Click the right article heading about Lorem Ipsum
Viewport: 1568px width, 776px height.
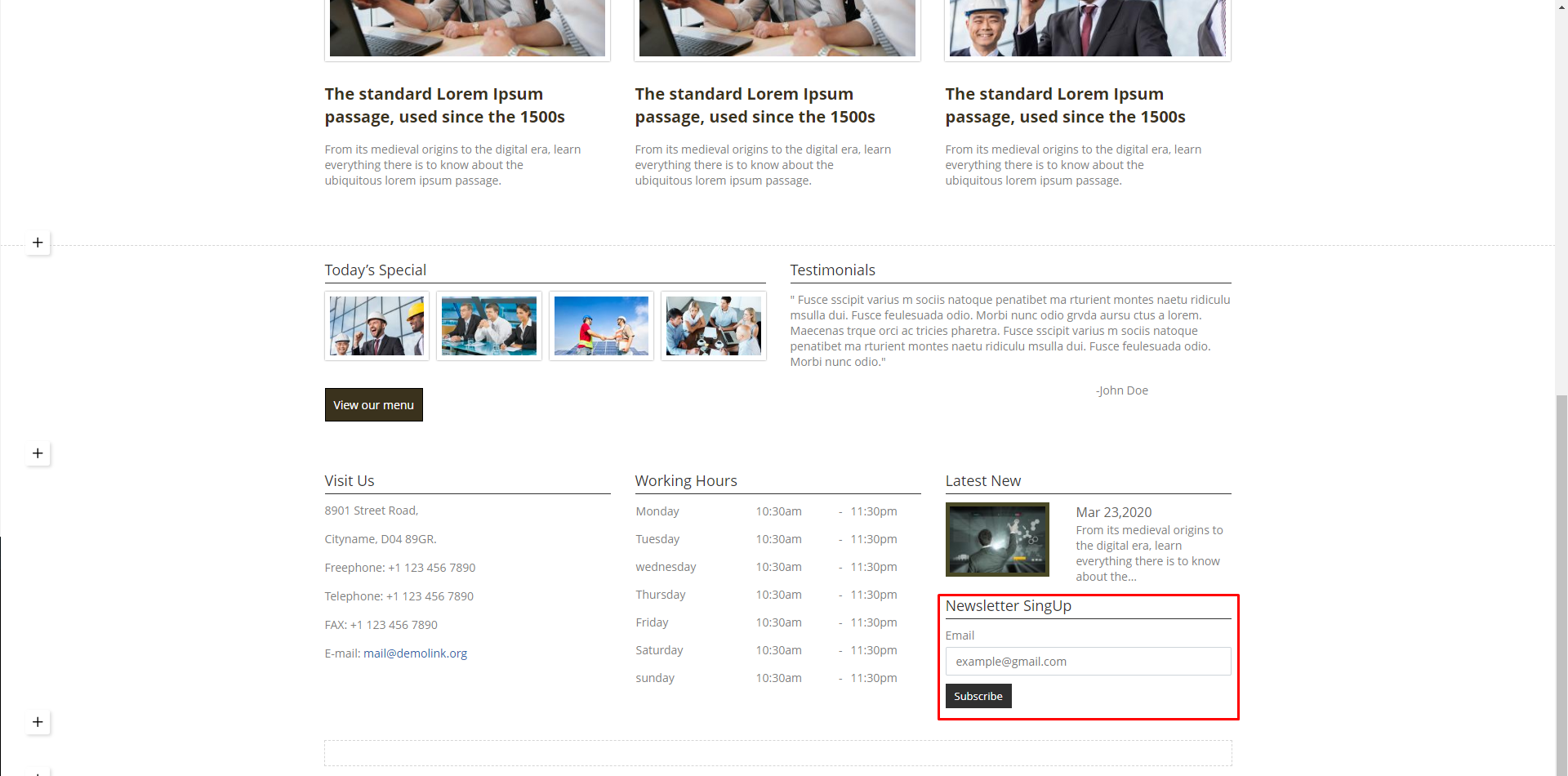1065,105
